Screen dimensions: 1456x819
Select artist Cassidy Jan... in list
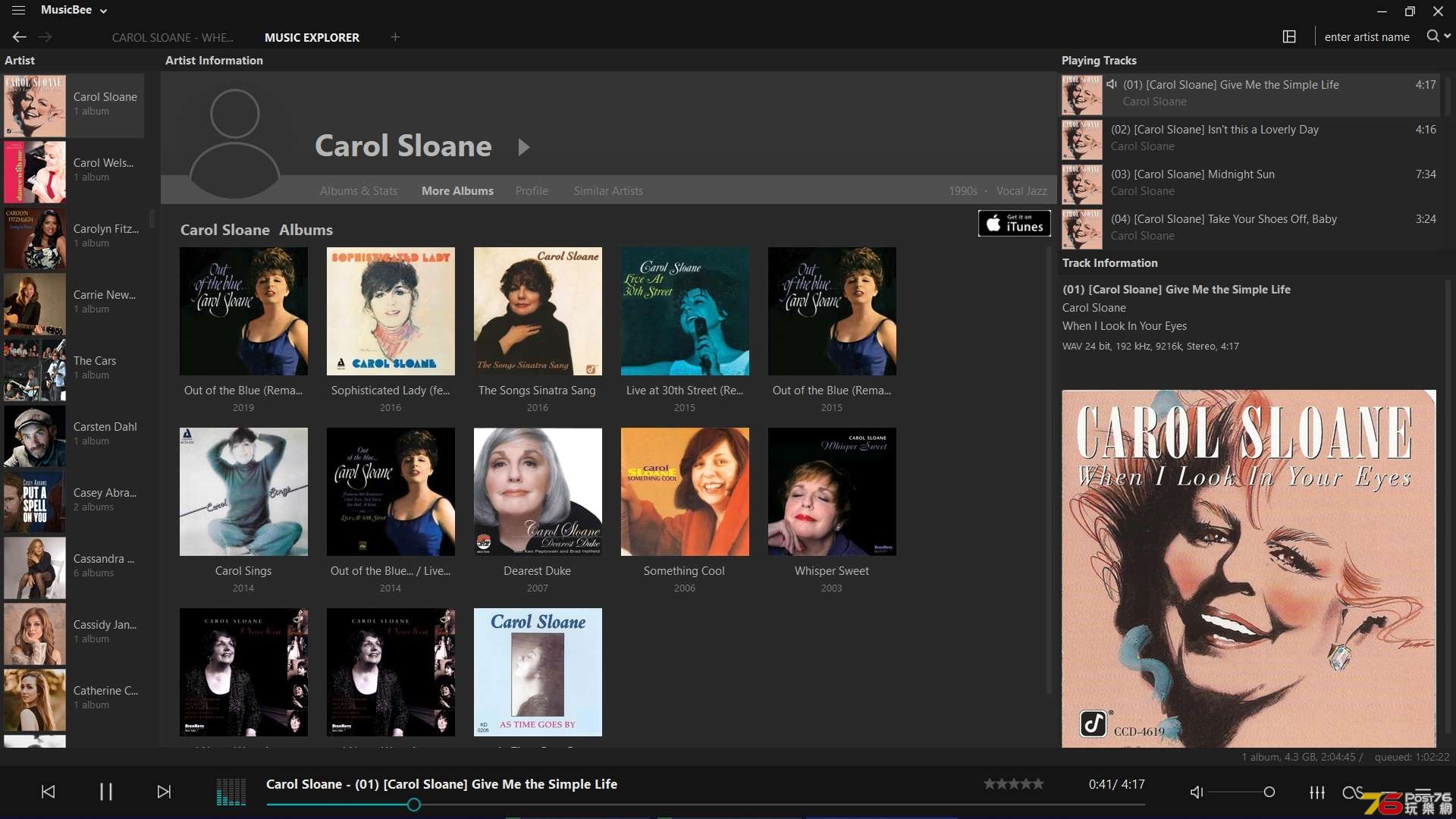74,633
